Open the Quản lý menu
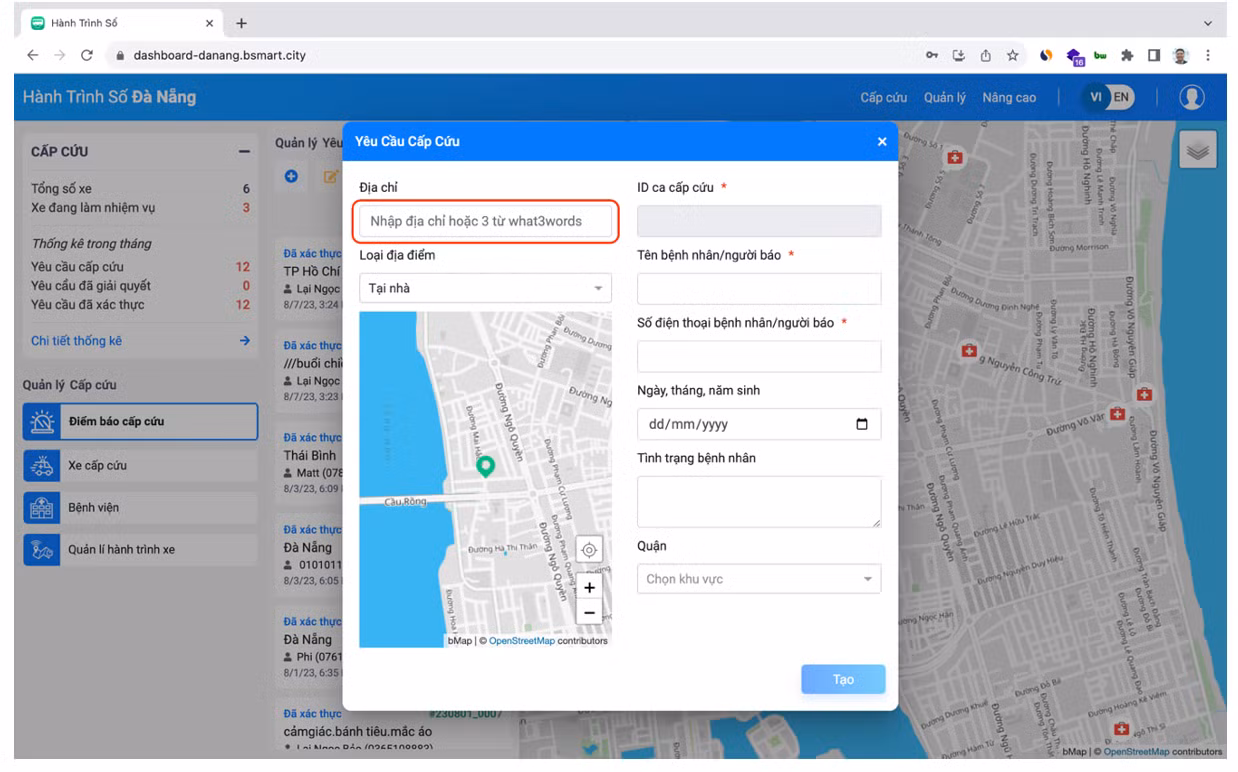Image resolution: width=1238 pixels, height=772 pixels. click(x=945, y=97)
